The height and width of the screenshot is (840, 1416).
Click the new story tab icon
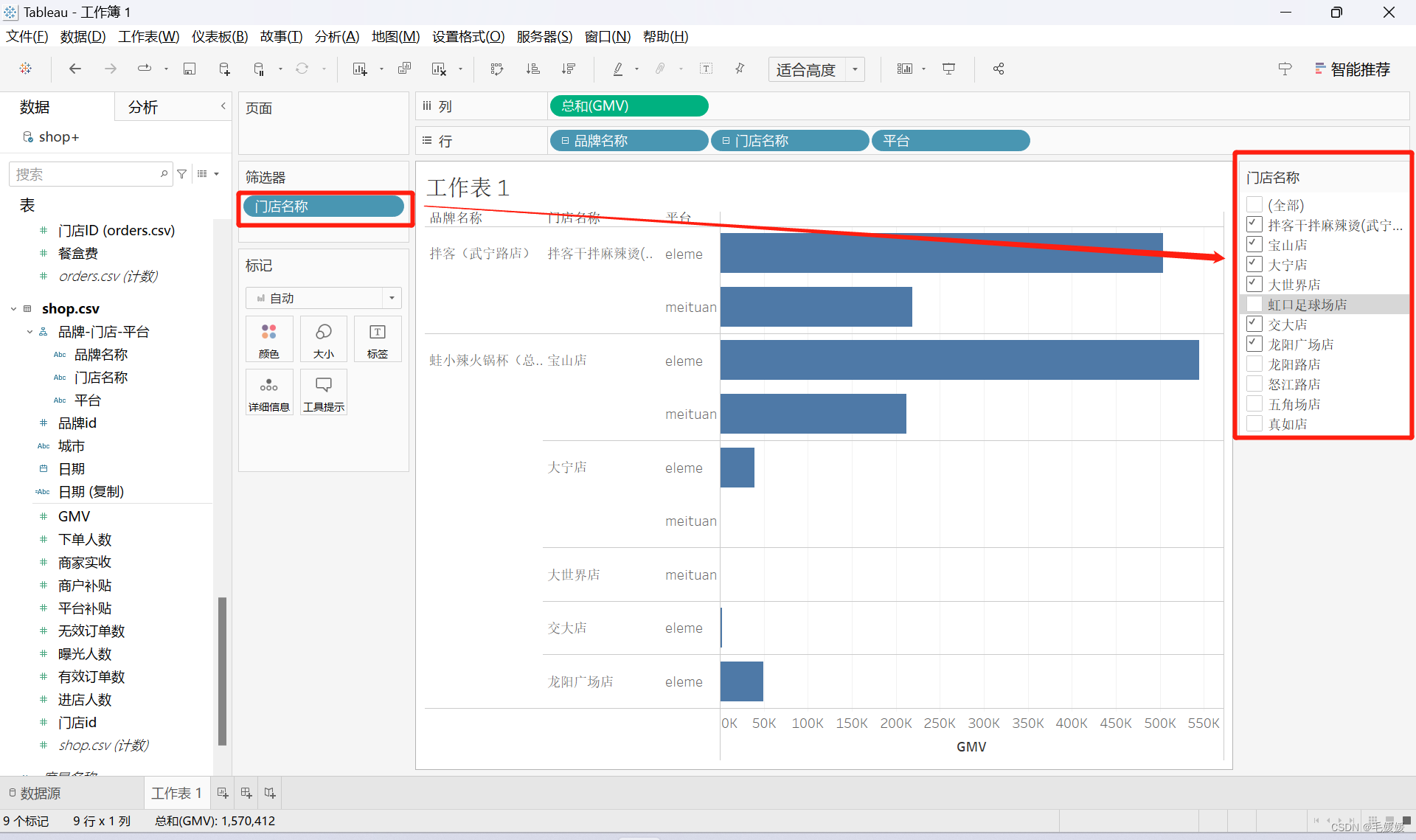(270, 793)
